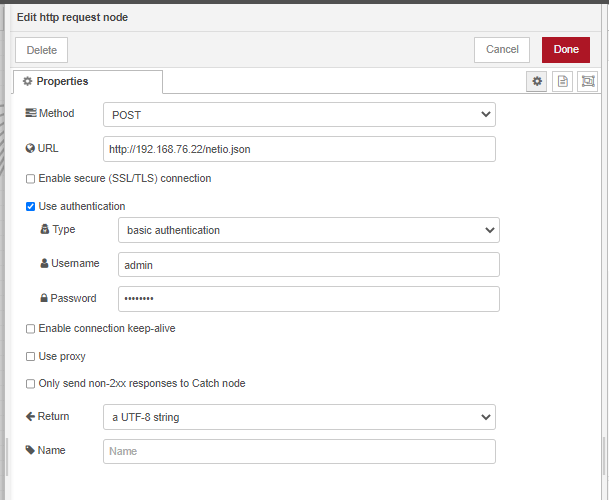The height and width of the screenshot is (500, 609).
Task: Open the basic authentication Type dropdown
Action: coord(309,230)
